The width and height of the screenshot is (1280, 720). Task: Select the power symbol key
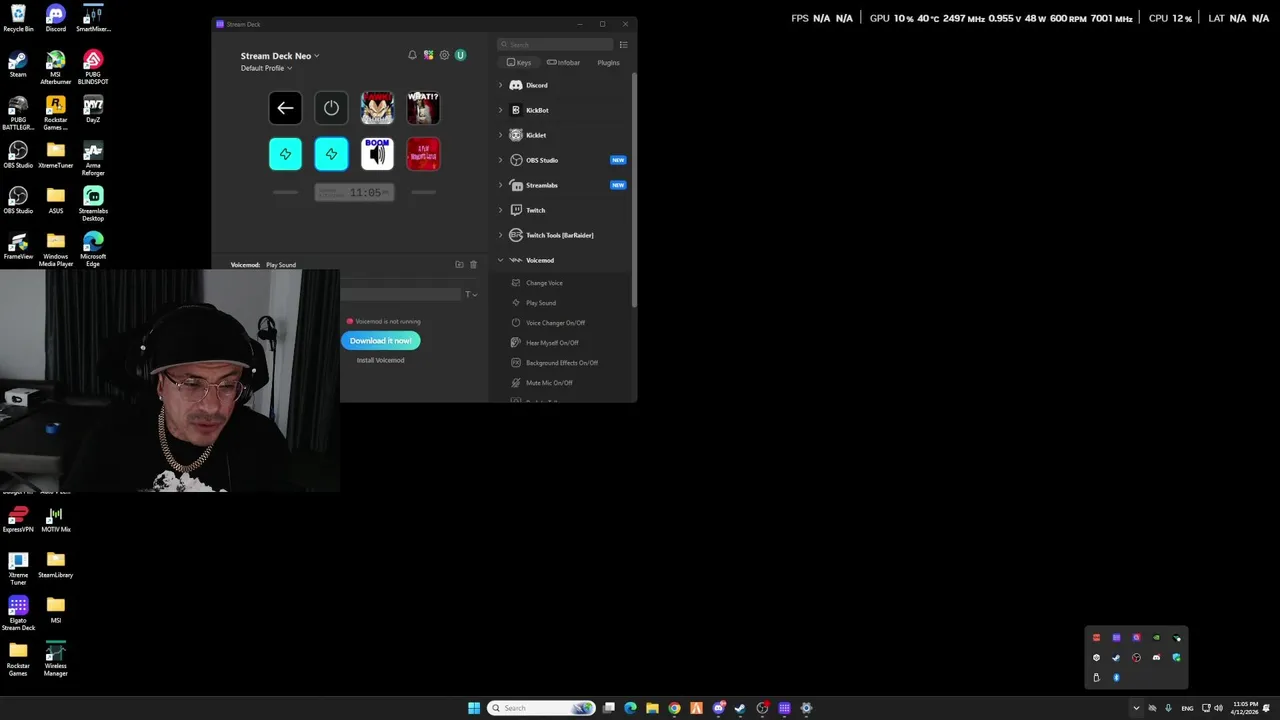[x=331, y=108]
